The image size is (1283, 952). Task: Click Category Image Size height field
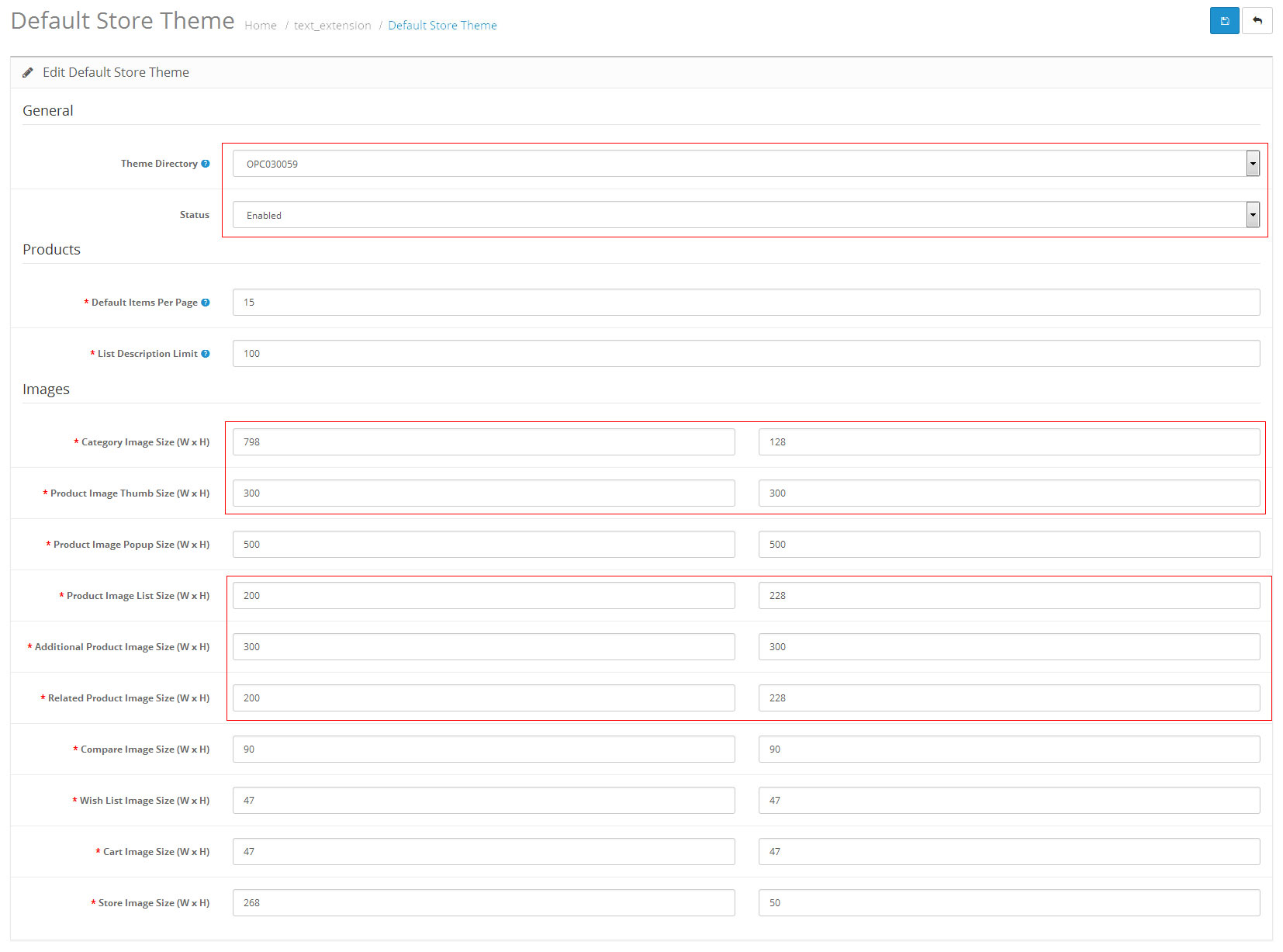pos(1008,442)
